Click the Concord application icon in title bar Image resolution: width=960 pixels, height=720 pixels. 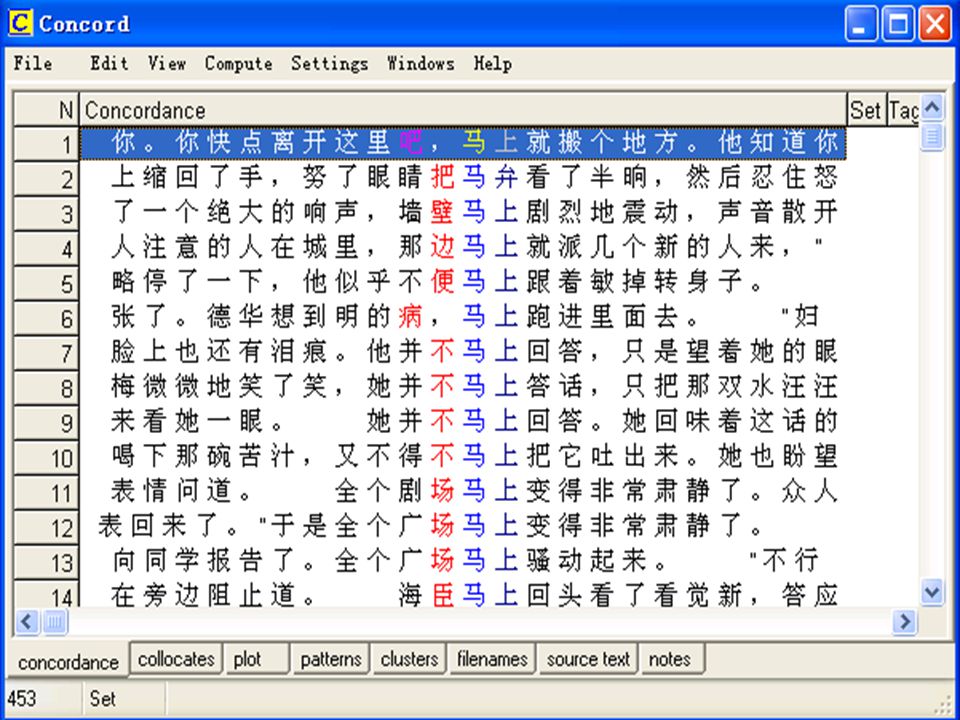[x=21, y=23]
